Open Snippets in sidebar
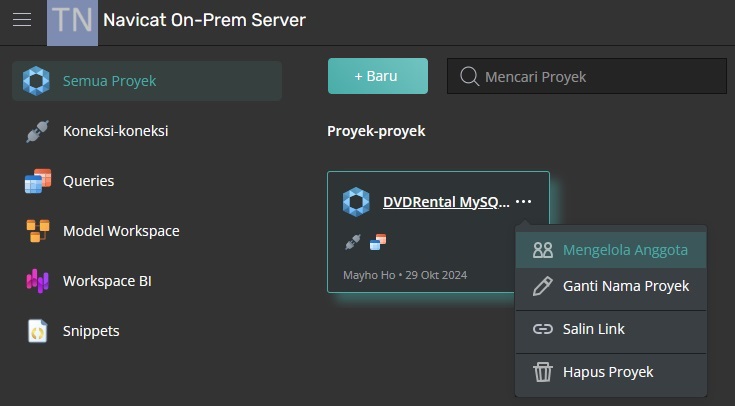This screenshot has width=735, height=406. click(91, 331)
